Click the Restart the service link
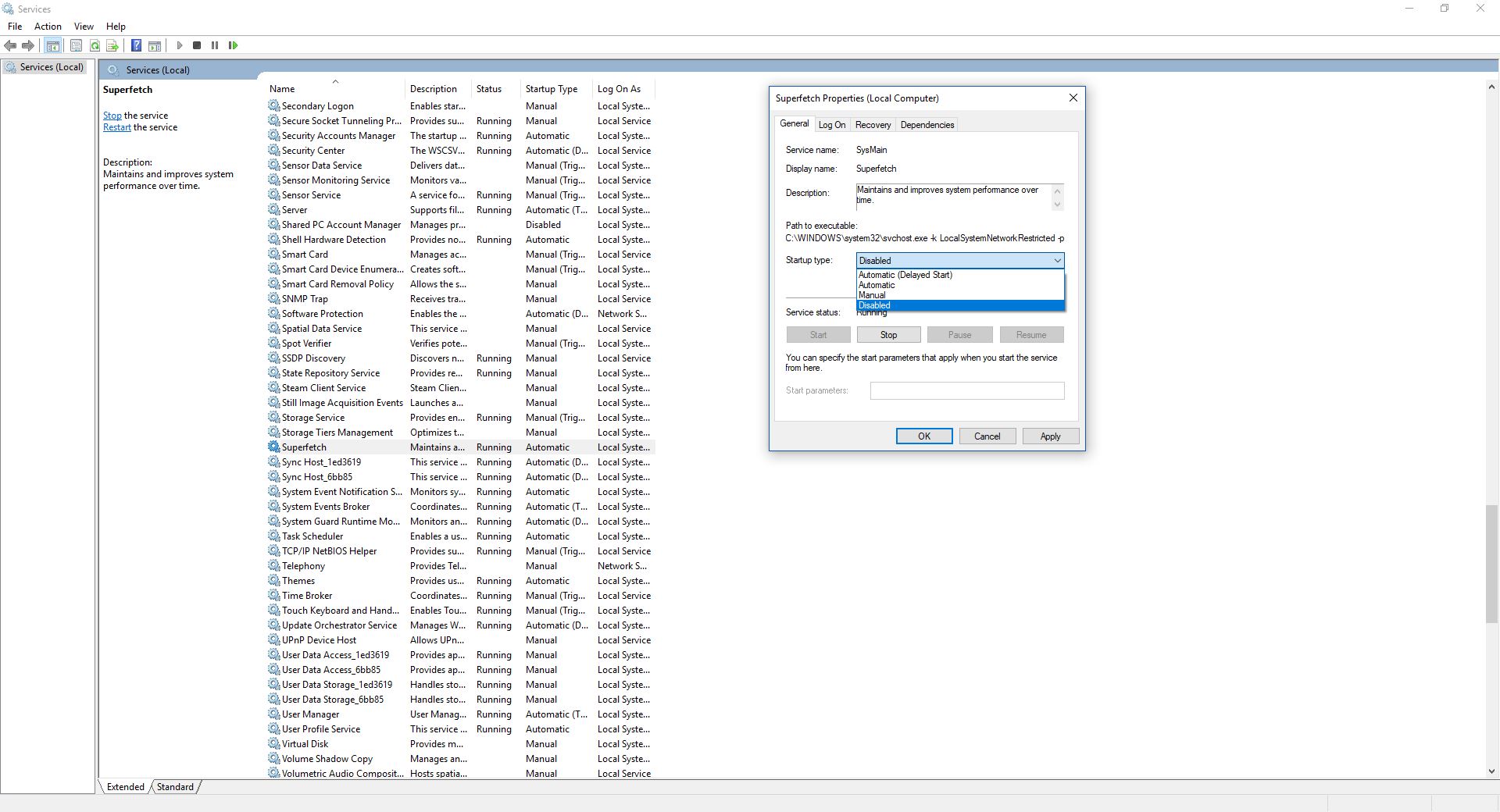 click(x=116, y=126)
